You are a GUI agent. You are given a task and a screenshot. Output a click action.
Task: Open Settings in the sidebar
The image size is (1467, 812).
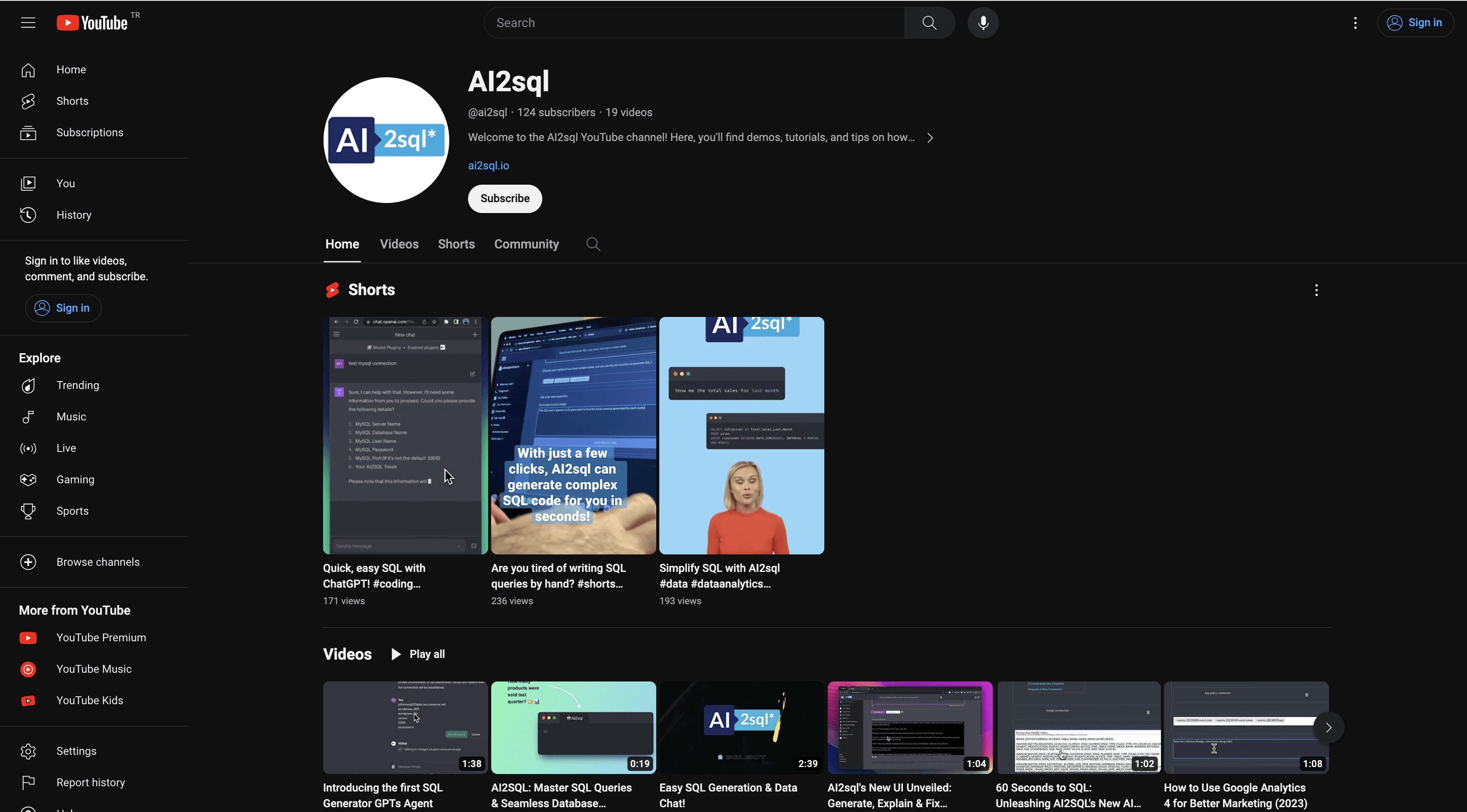(76, 750)
